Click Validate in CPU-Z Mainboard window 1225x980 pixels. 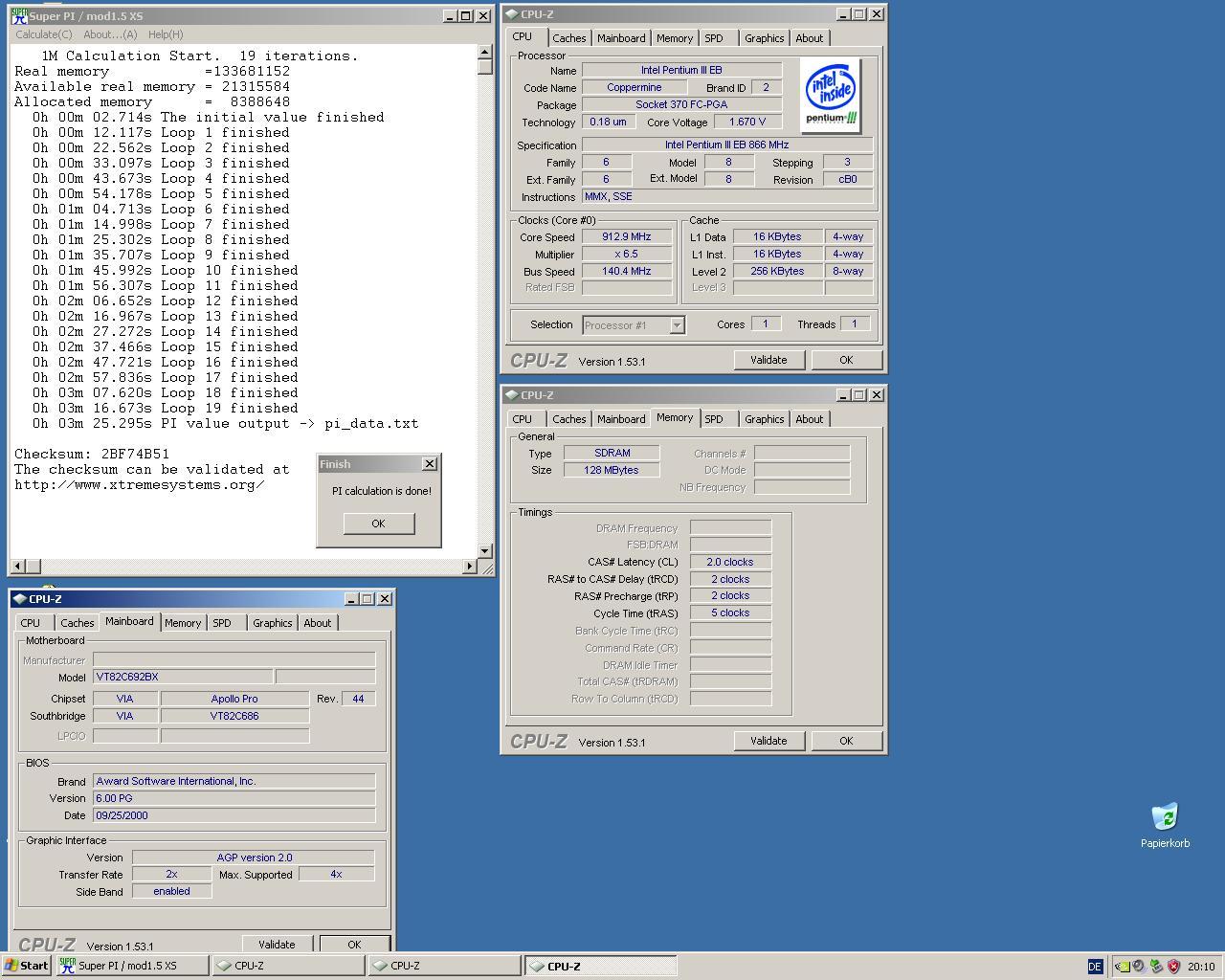pos(277,944)
